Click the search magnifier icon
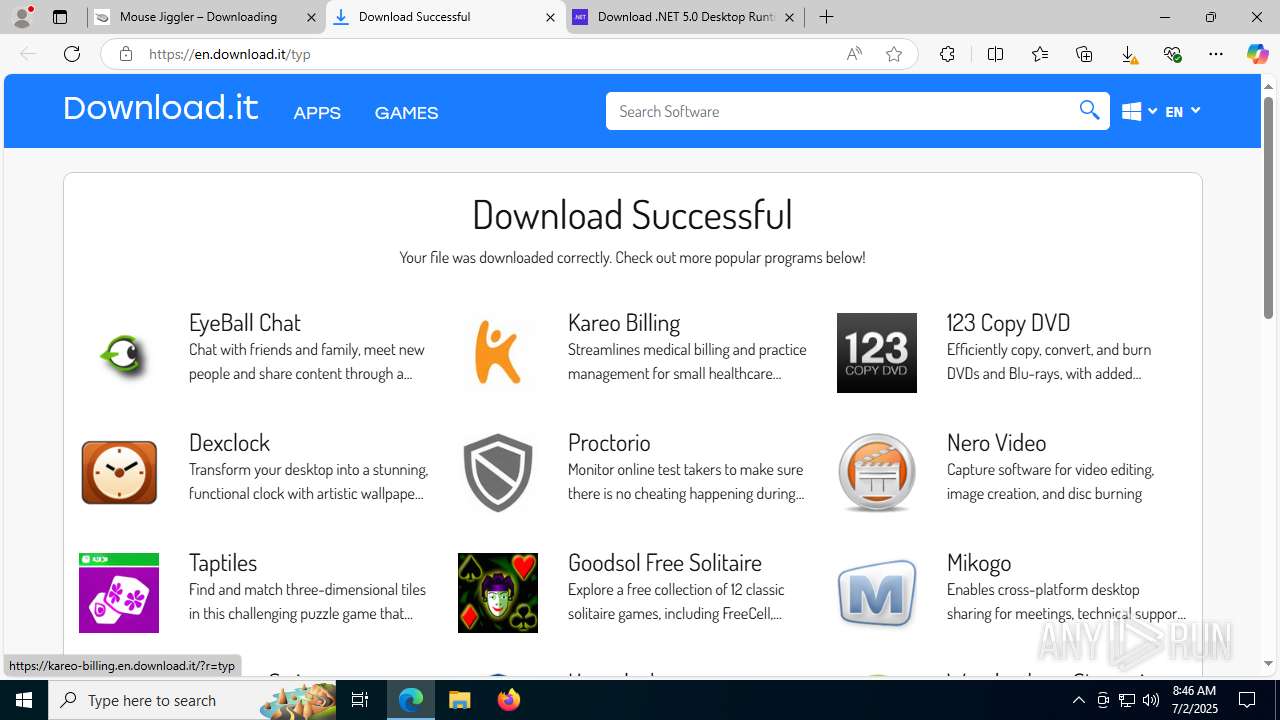The width and height of the screenshot is (1280, 720). pos(1089,110)
